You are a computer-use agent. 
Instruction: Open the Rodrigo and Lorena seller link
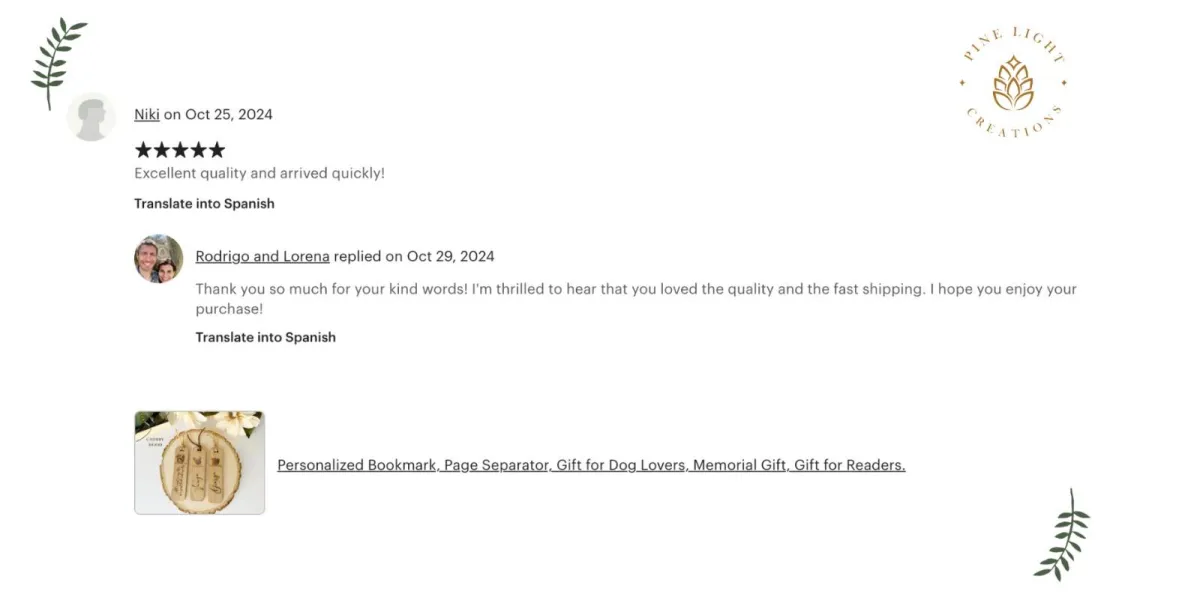[x=262, y=256]
